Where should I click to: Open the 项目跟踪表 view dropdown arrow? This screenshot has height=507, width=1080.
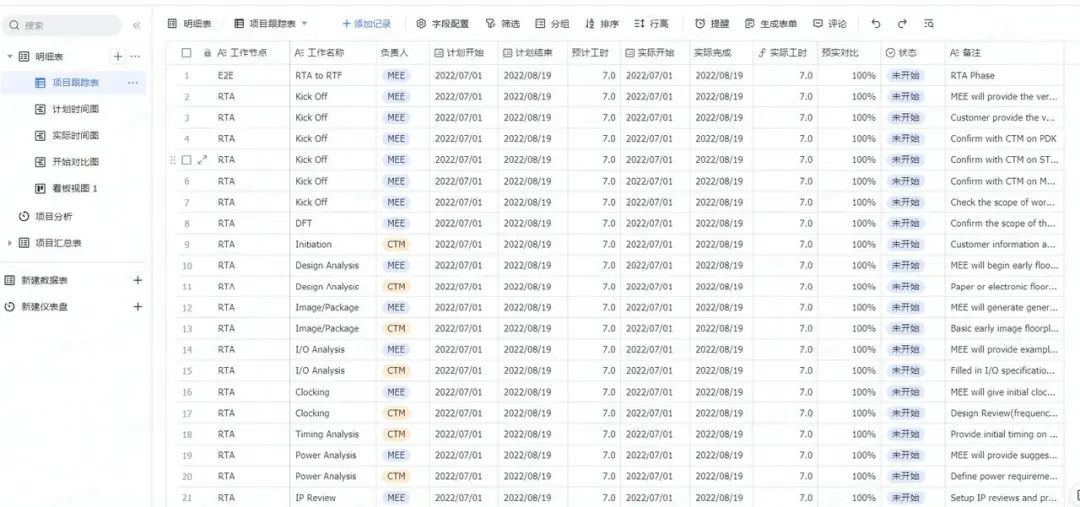pyautogui.click(x=304, y=23)
